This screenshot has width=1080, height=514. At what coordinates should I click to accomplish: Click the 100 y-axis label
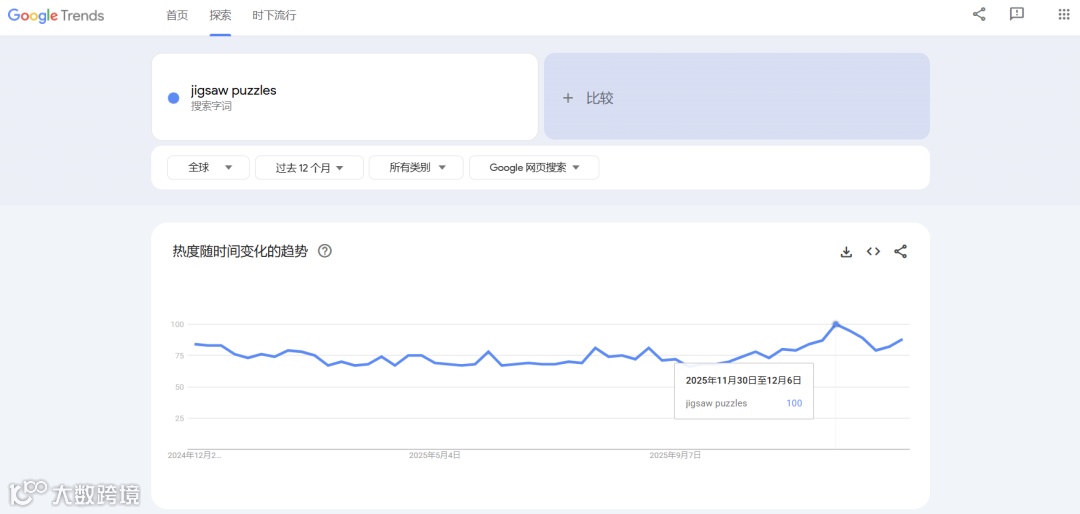click(x=177, y=325)
